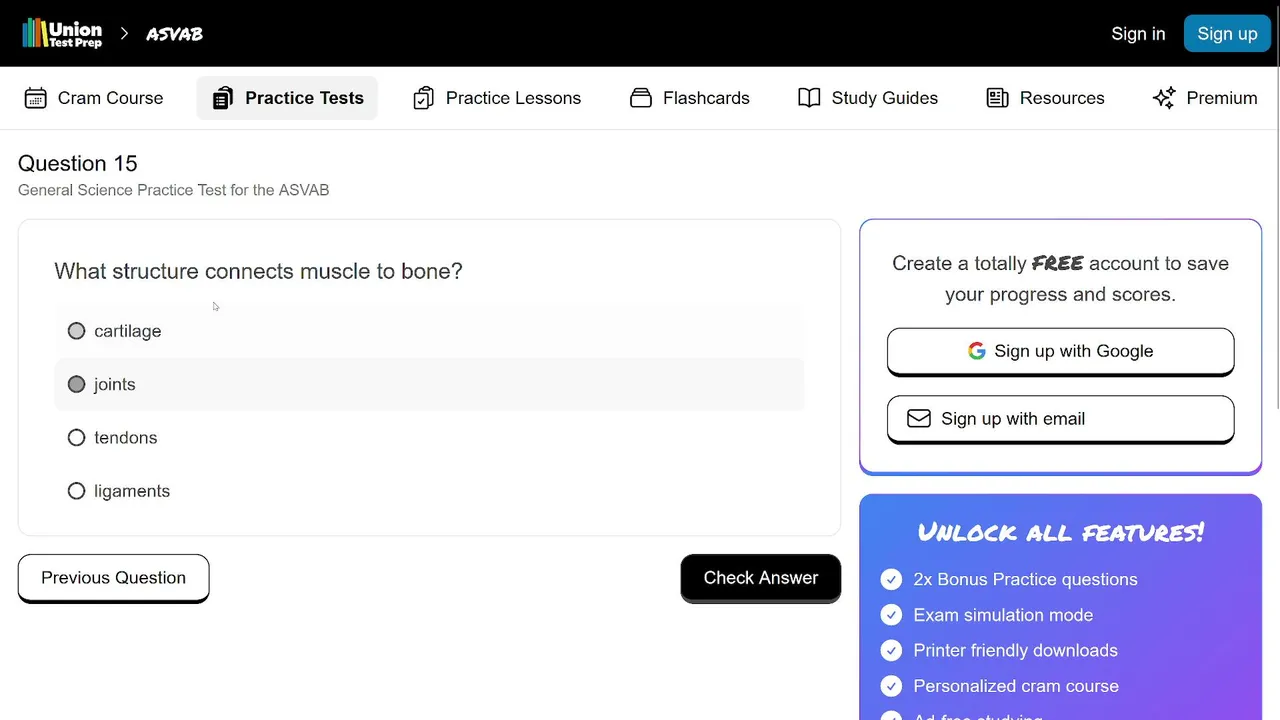The width and height of the screenshot is (1280, 720).
Task: Click the "Unlock all features!" heading
Action: pos(1061,533)
